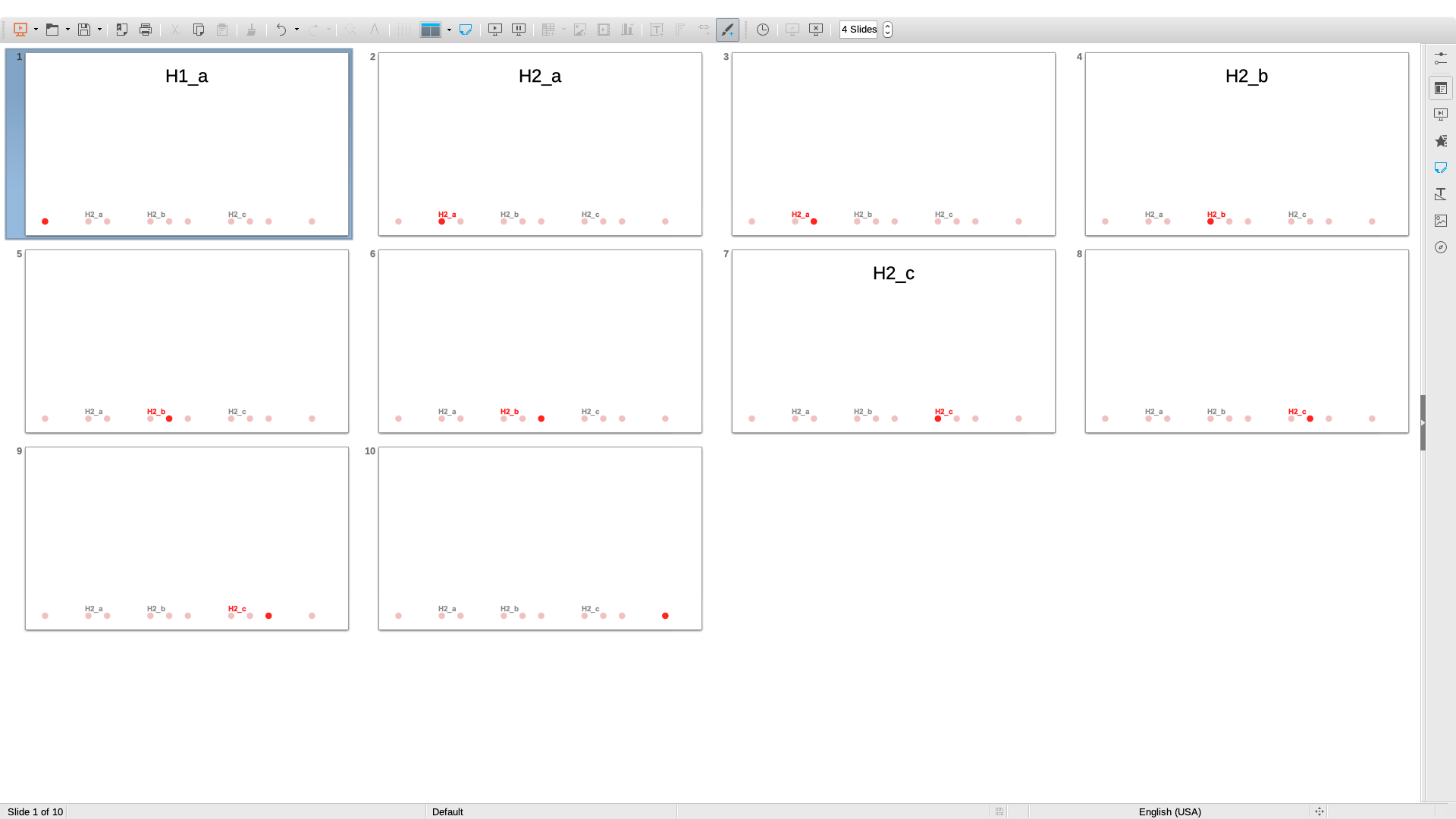Increase slides-per-row spinner value
This screenshot has width=1456, height=819.
[887, 26]
